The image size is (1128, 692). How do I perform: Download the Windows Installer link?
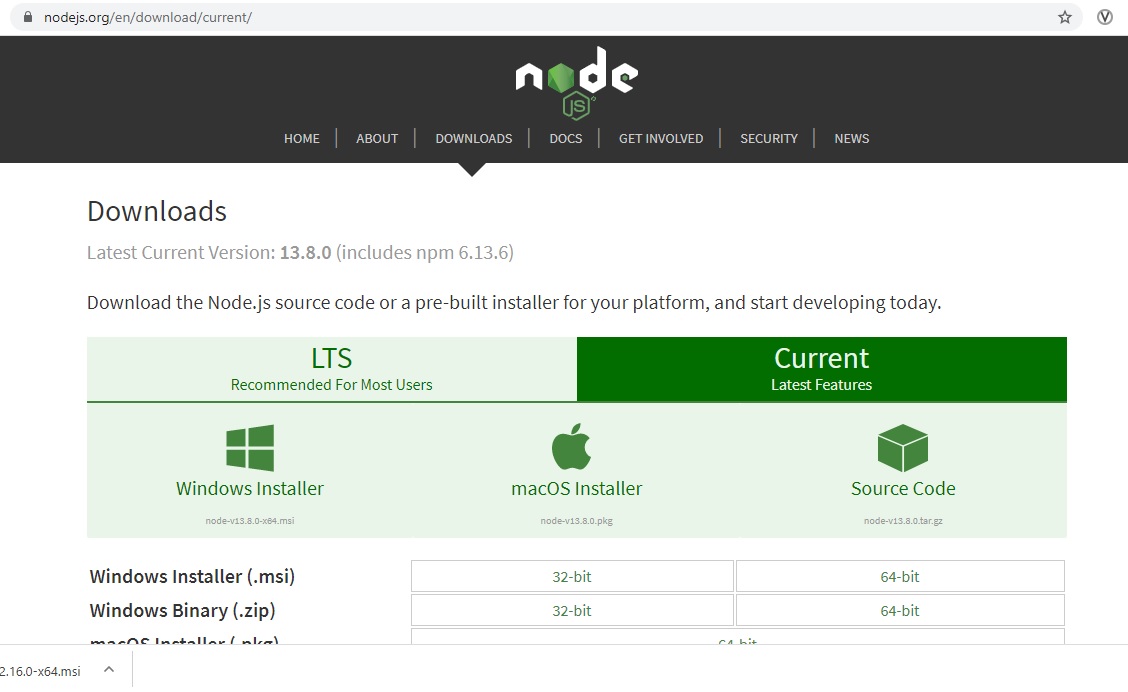point(250,488)
